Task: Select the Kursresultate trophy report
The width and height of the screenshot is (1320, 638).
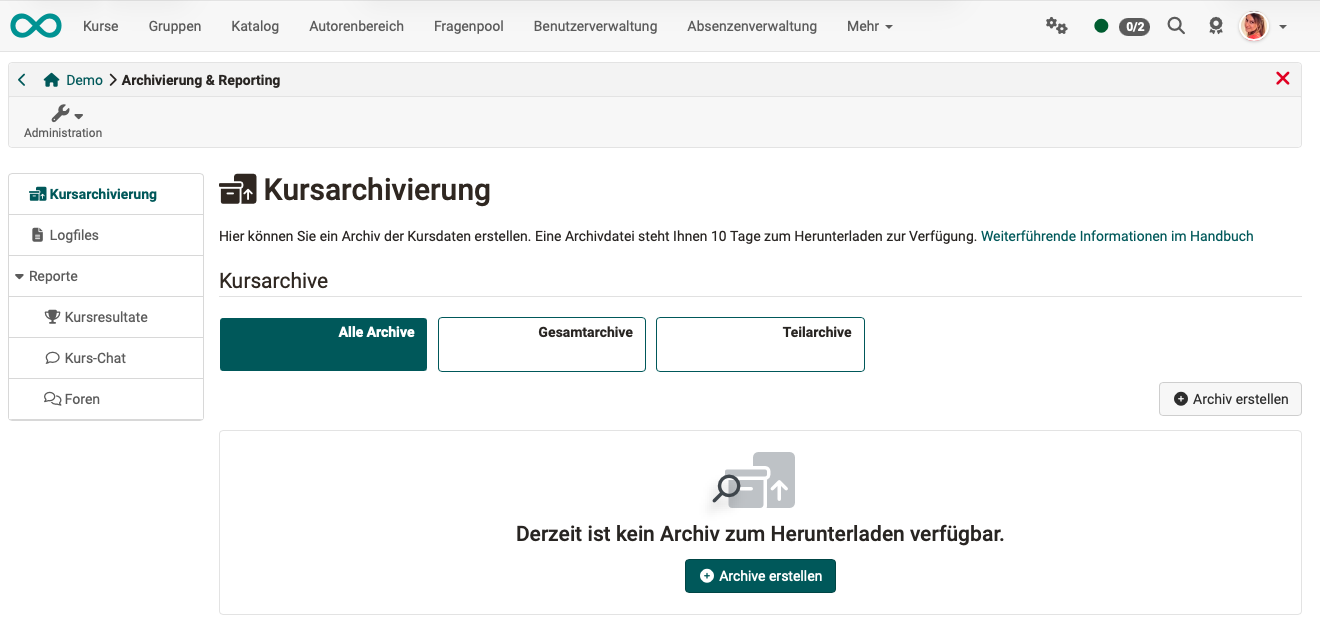Action: [x=105, y=316]
